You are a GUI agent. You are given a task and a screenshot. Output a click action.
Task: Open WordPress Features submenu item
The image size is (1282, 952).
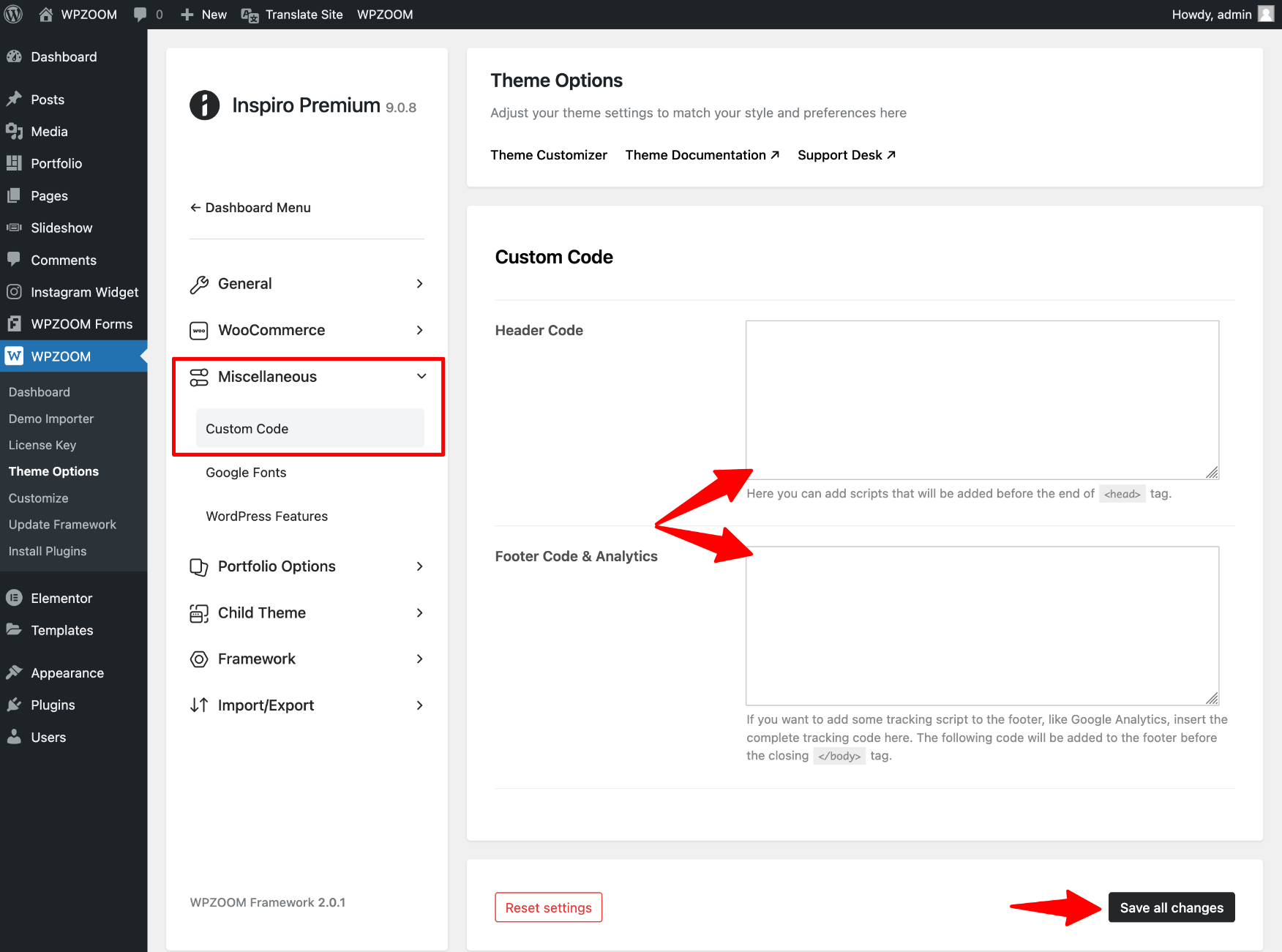coord(266,517)
